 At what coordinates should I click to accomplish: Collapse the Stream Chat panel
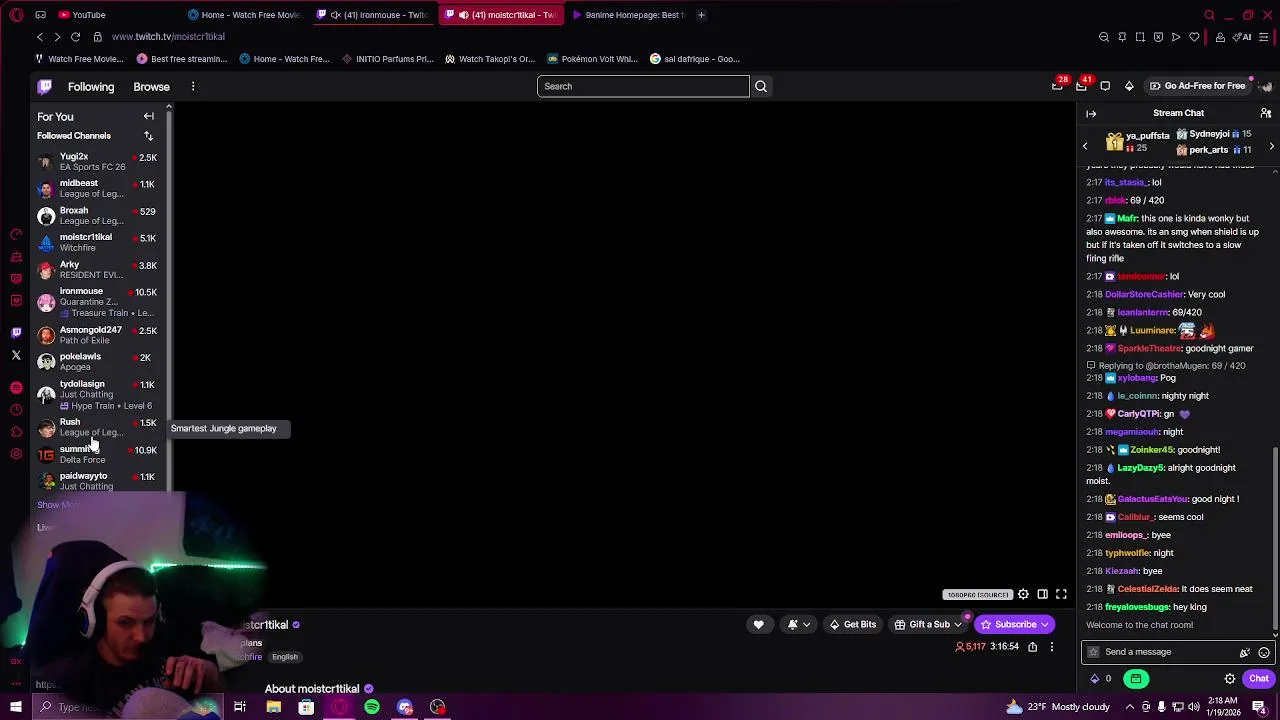pos(1091,113)
